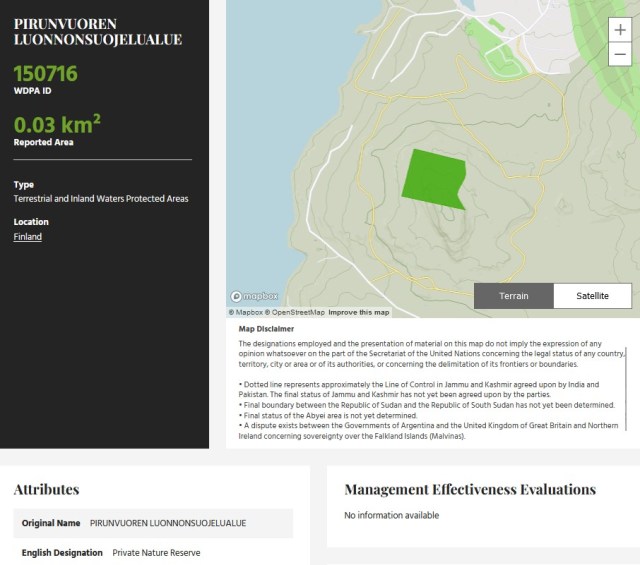Click the WDPA ID number 150716
The image size is (640, 565).
pyautogui.click(x=45, y=74)
